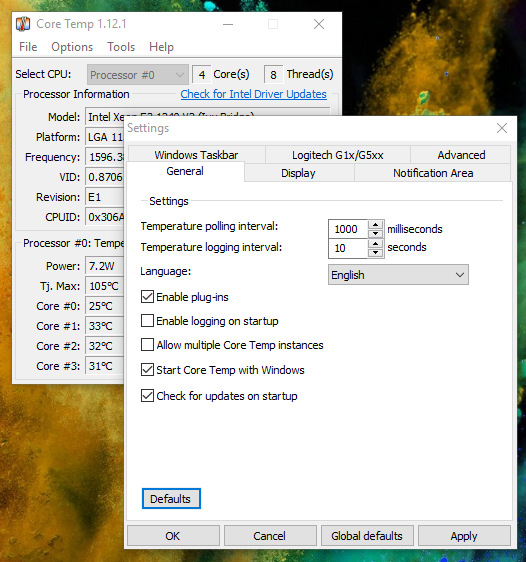Click the polling interval field showing 1000
This screenshot has height=562, width=526.
click(x=348, y=229)
